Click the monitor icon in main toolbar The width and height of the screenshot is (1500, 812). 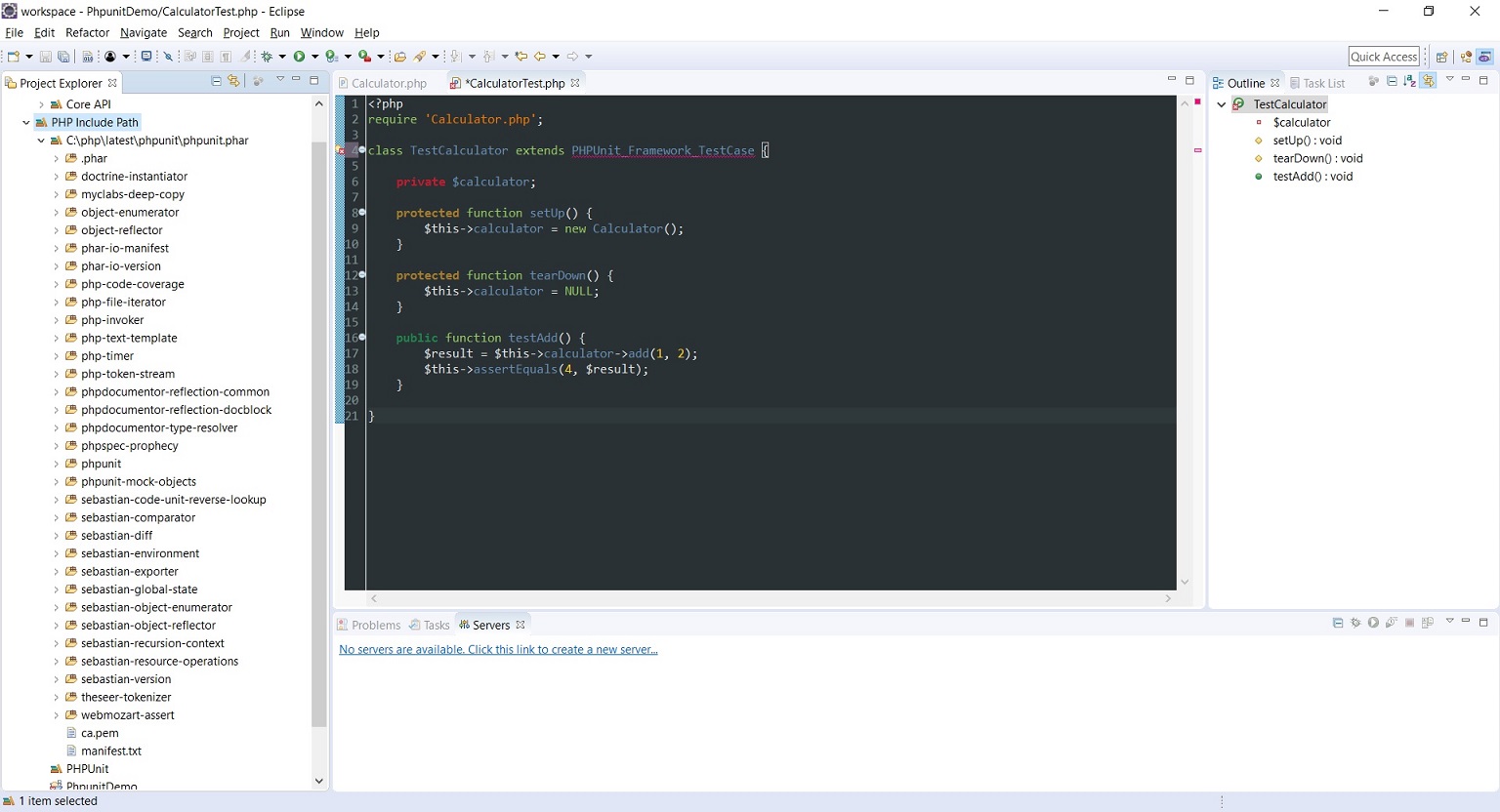coord(146,57)
